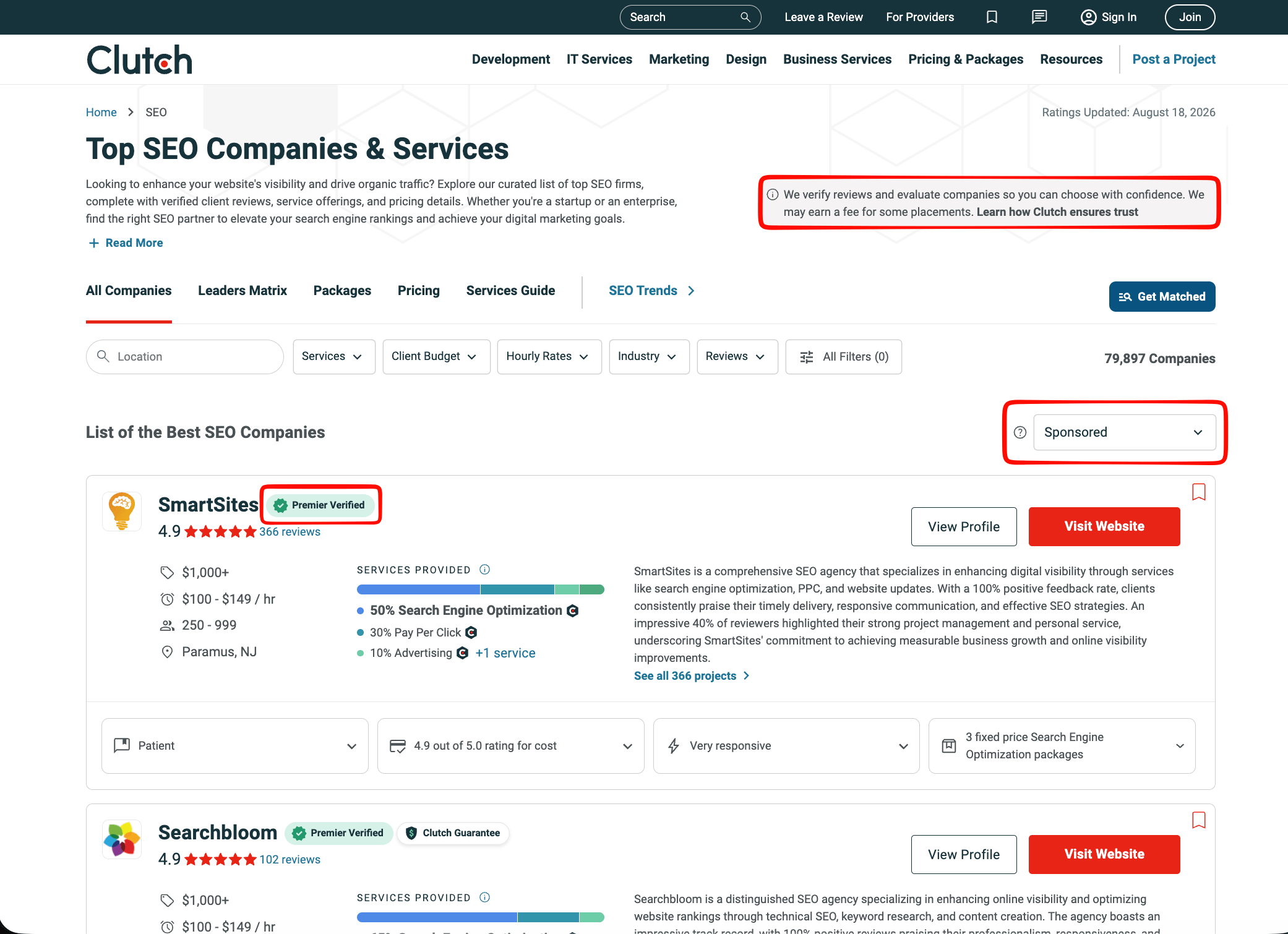Open the Design menu
The image size is (1288, 934).
pyautogui.click(x=746, y=59)
